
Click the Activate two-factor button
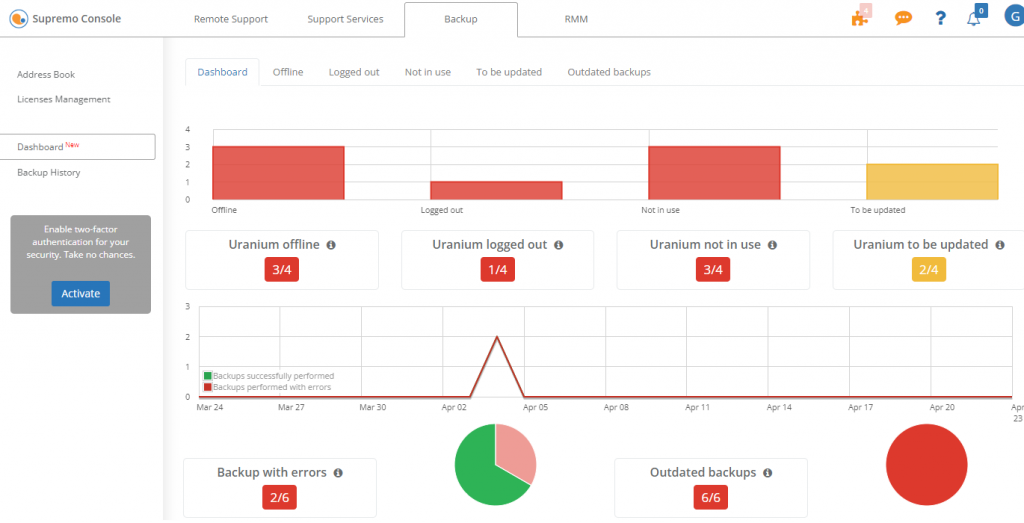(81, 294)
